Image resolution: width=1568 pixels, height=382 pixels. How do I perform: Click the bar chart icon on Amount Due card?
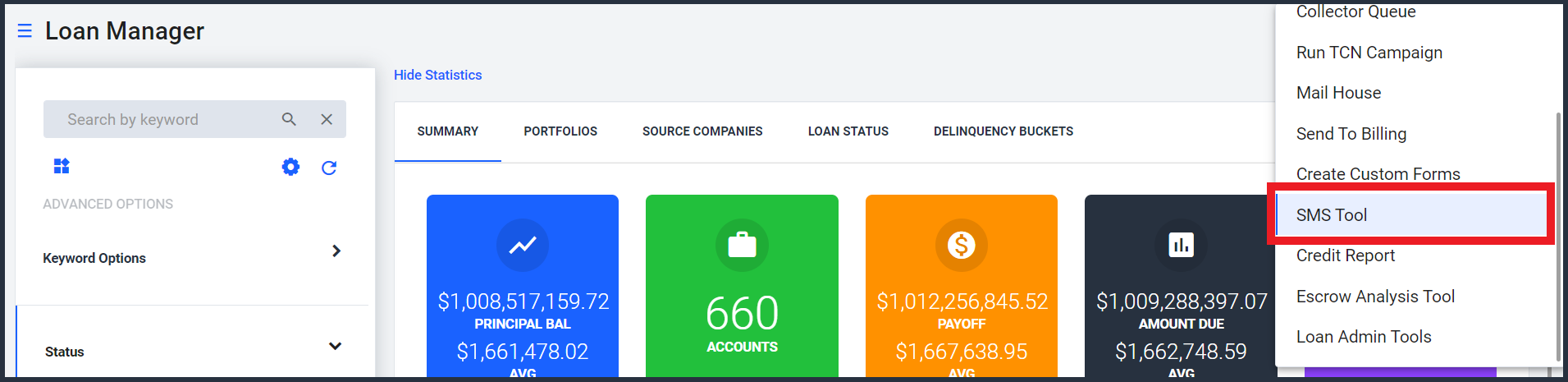[1181, 245]
